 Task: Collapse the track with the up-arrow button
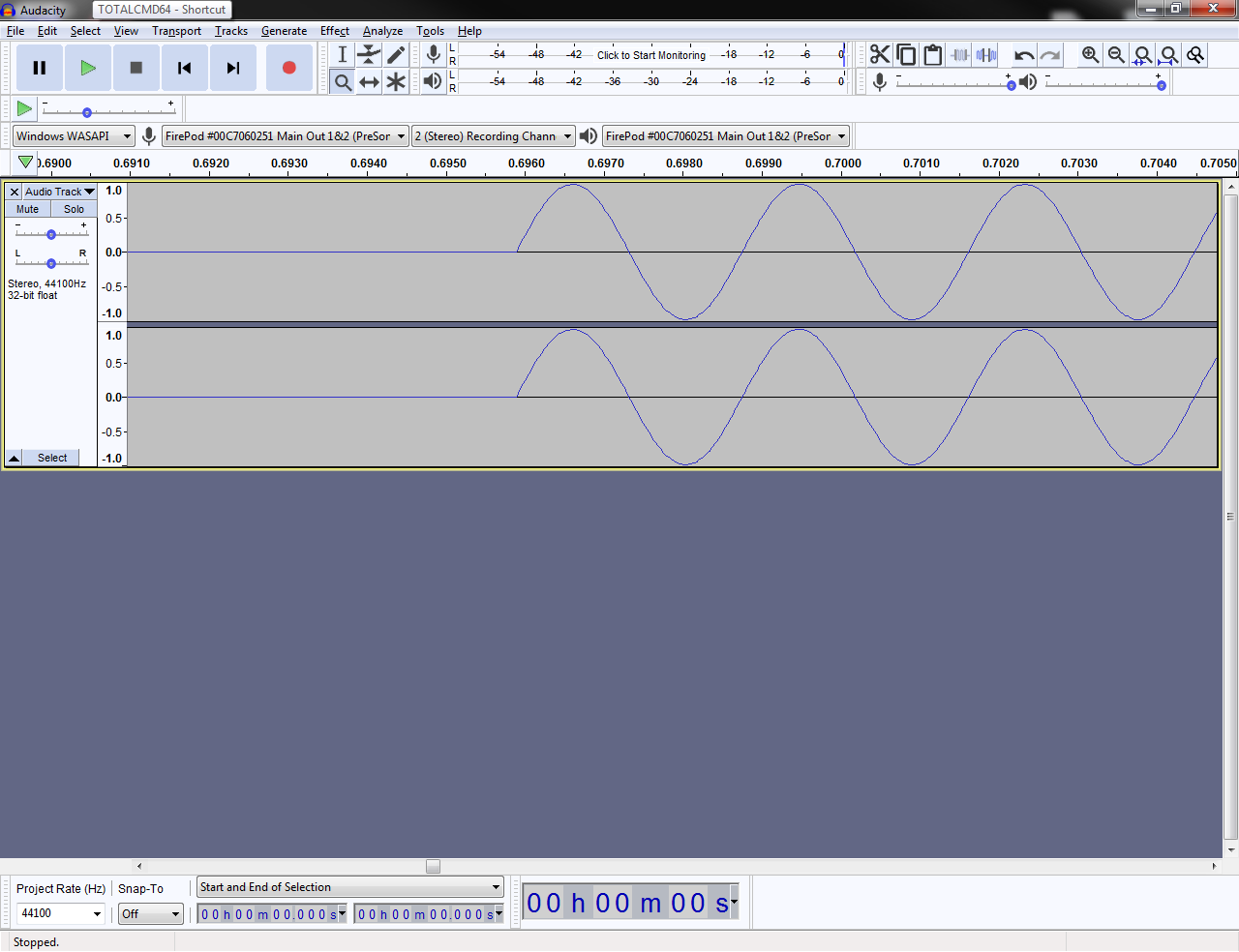pos(15,458)
